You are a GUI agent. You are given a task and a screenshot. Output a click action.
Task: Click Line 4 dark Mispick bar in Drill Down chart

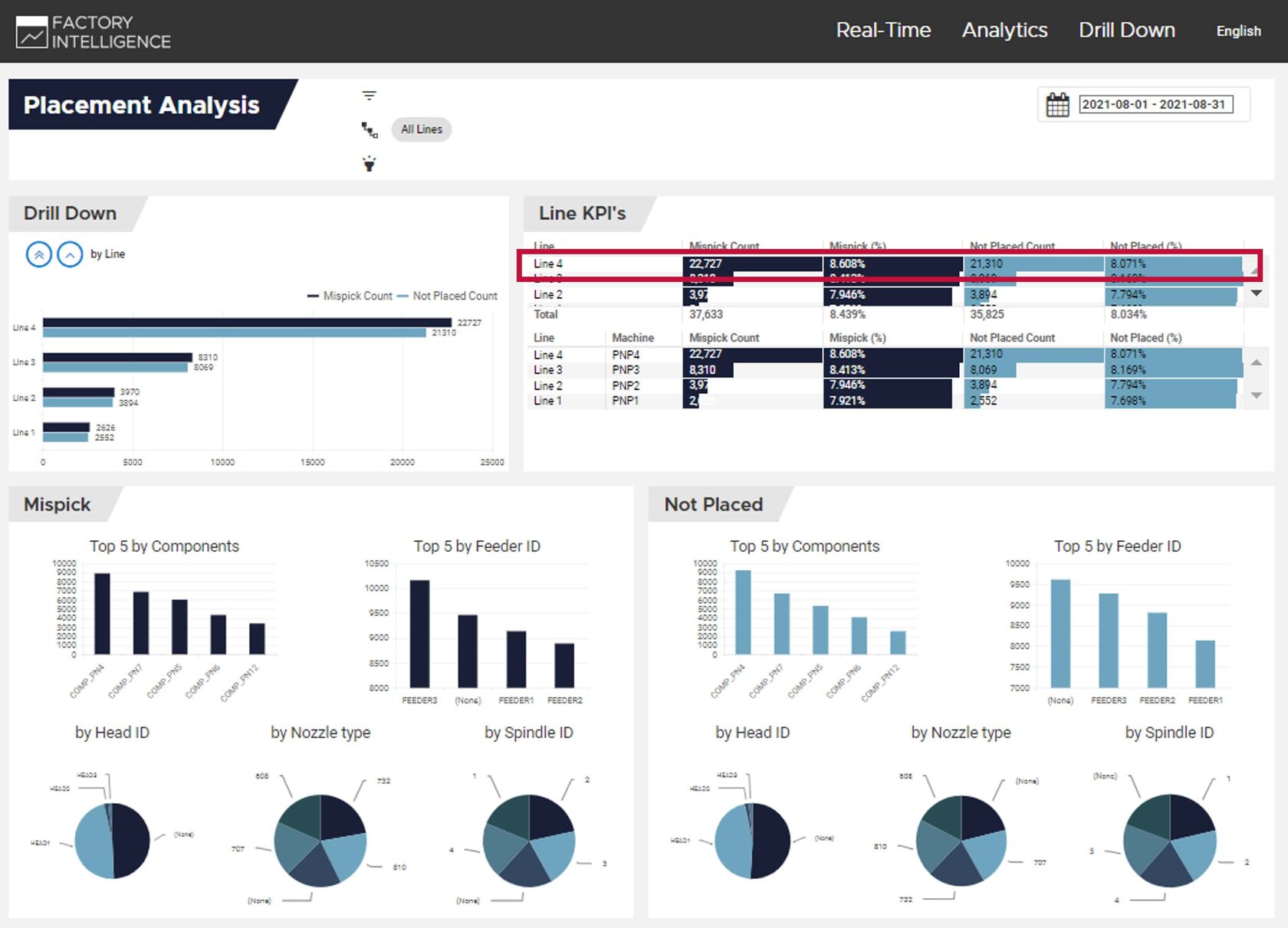click(247, 323)
